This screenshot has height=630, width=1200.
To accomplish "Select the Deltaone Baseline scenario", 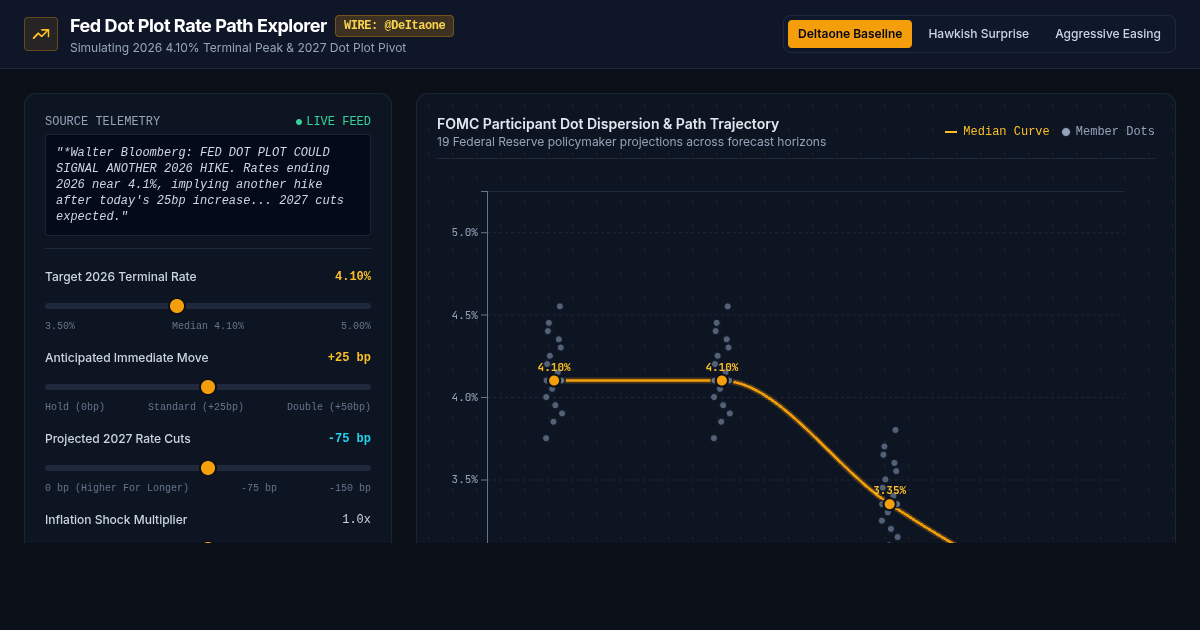I will click(850, 34).
